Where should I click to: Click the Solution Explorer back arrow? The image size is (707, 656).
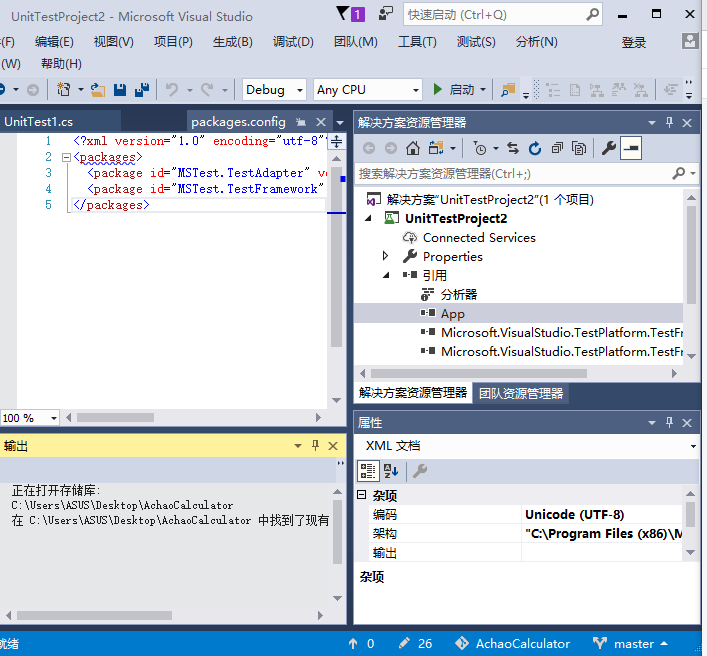click(x=369, y=148)
